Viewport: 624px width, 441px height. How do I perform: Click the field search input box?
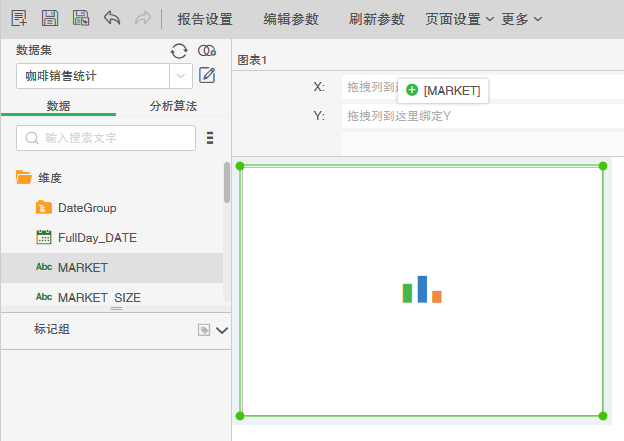tap(108, 138)
